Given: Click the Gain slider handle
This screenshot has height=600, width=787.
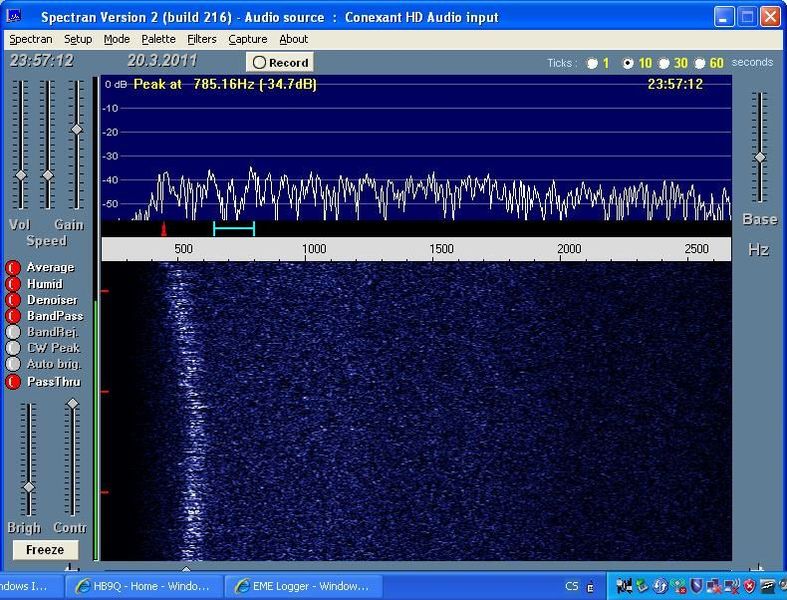Looking at the screenshot, I should (x=76, y=129).
